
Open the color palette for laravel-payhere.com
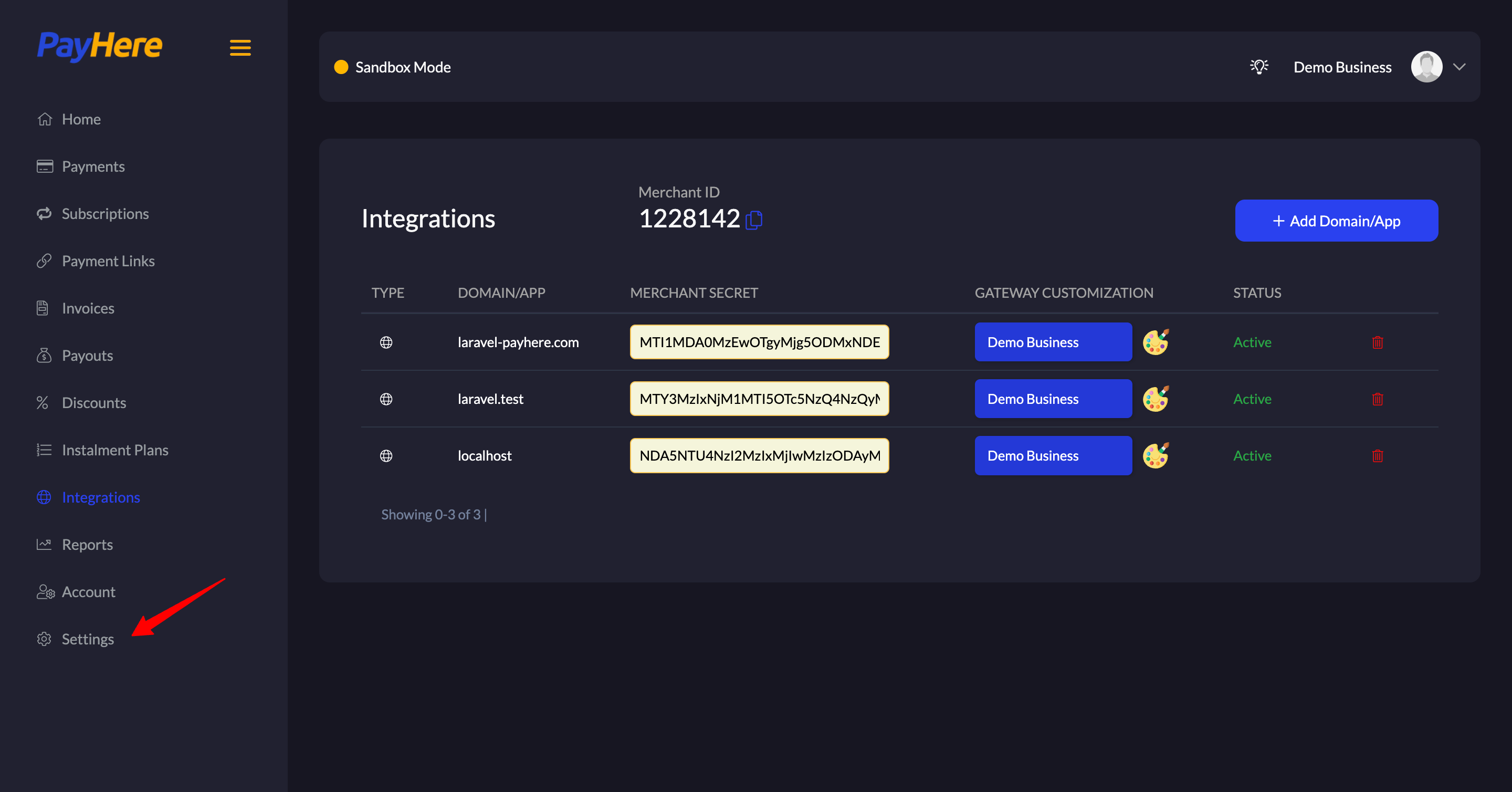[x=1155, y=342]
